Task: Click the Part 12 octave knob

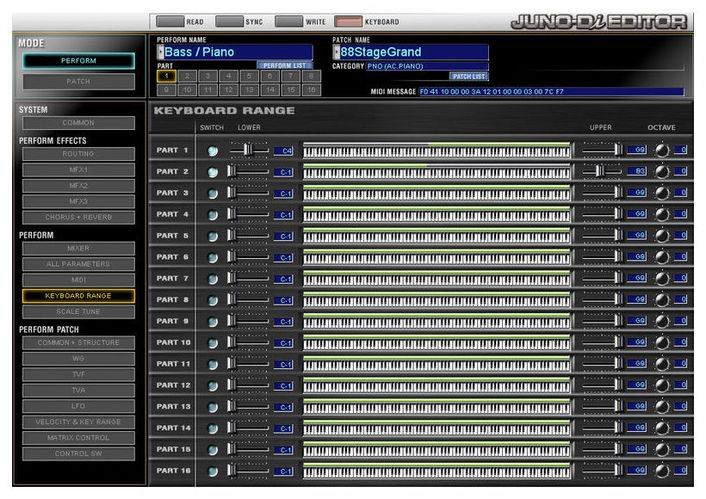Action: 662,385
